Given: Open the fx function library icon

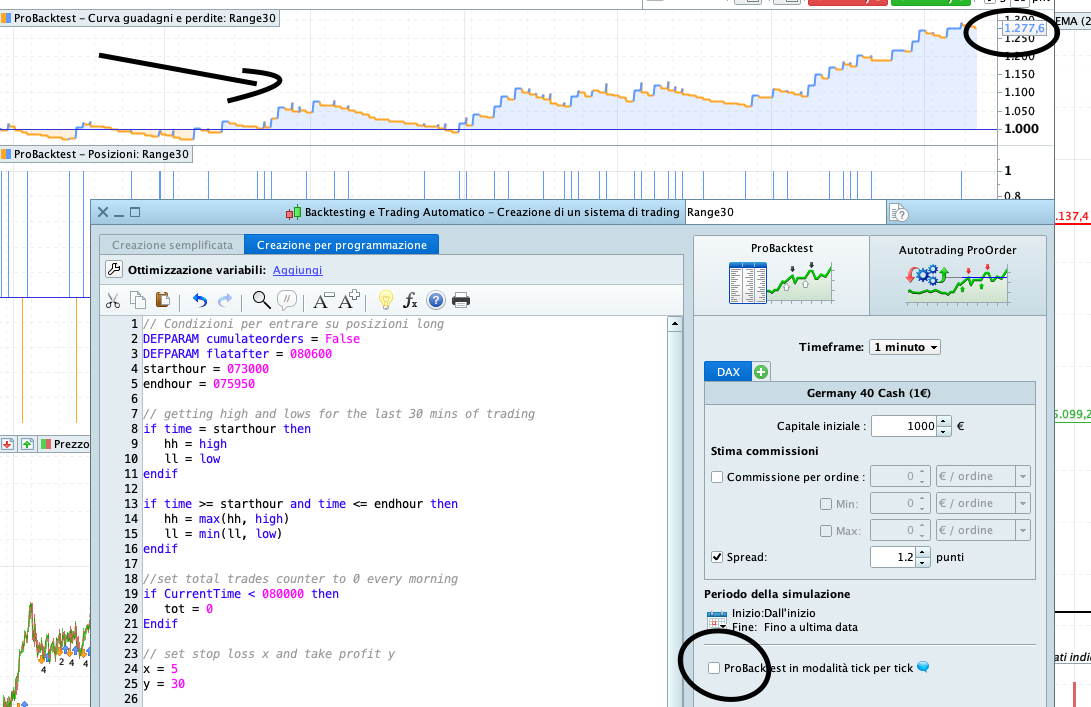Looking at the screenshot, I should 411,301.
